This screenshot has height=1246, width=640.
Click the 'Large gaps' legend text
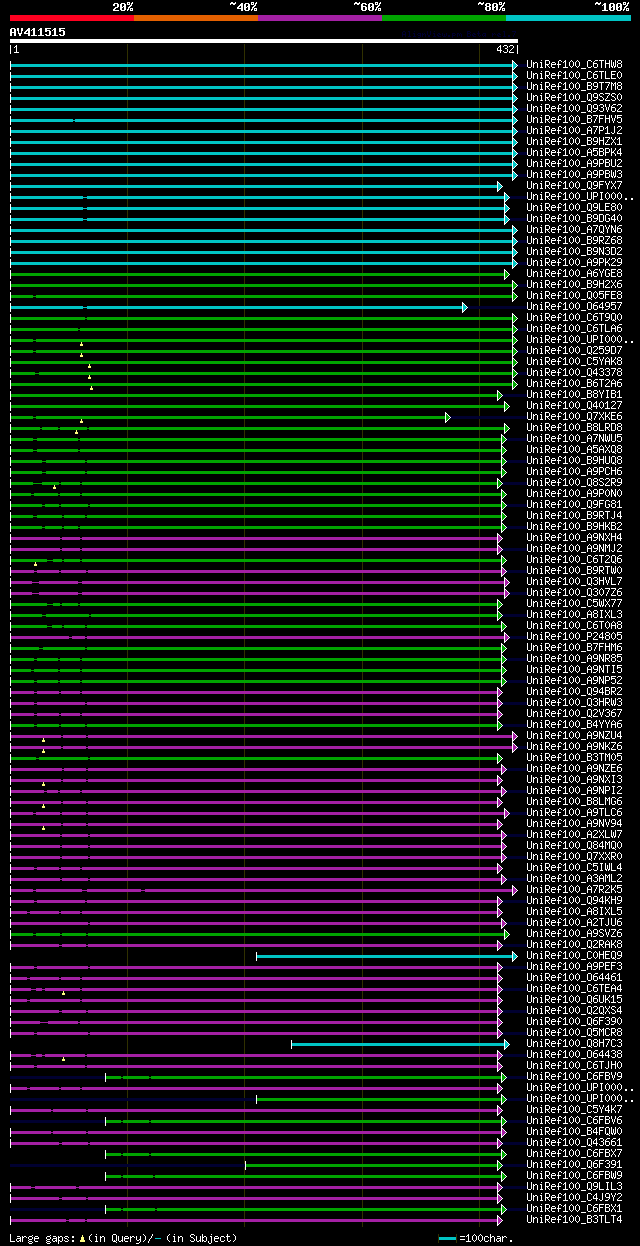pyautogui.click(x=40, y=1238)
